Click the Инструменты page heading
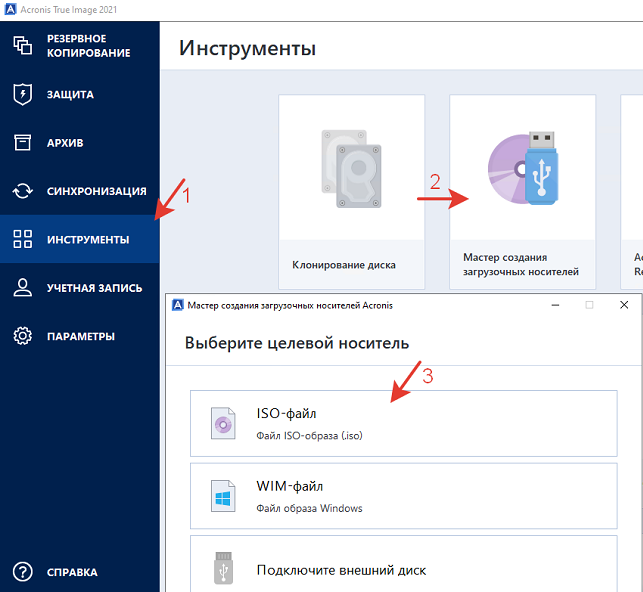This screenshot has height=592, width=643. click(248, 48)
